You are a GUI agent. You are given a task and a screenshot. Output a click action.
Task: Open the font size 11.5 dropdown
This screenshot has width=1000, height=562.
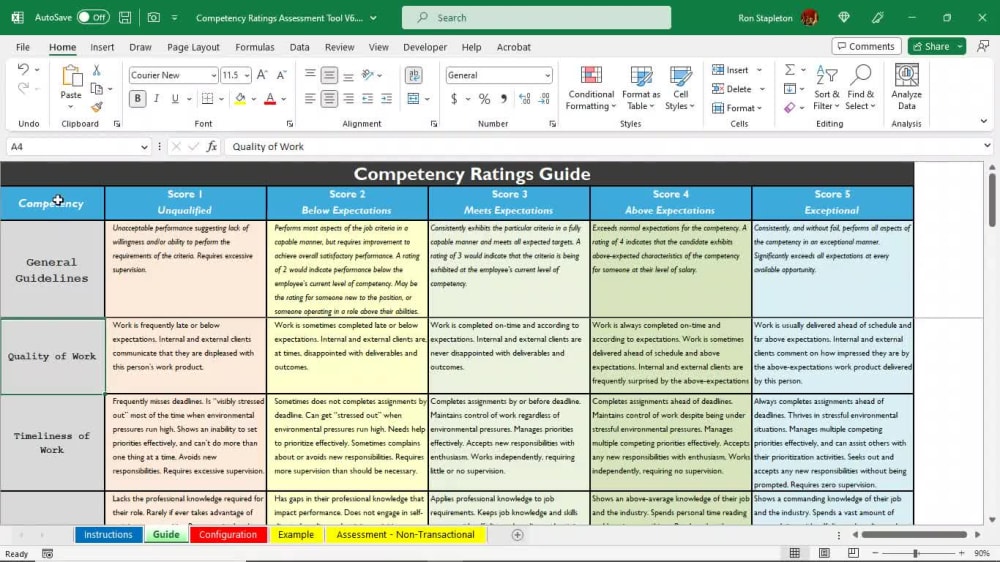coord(247,75)
